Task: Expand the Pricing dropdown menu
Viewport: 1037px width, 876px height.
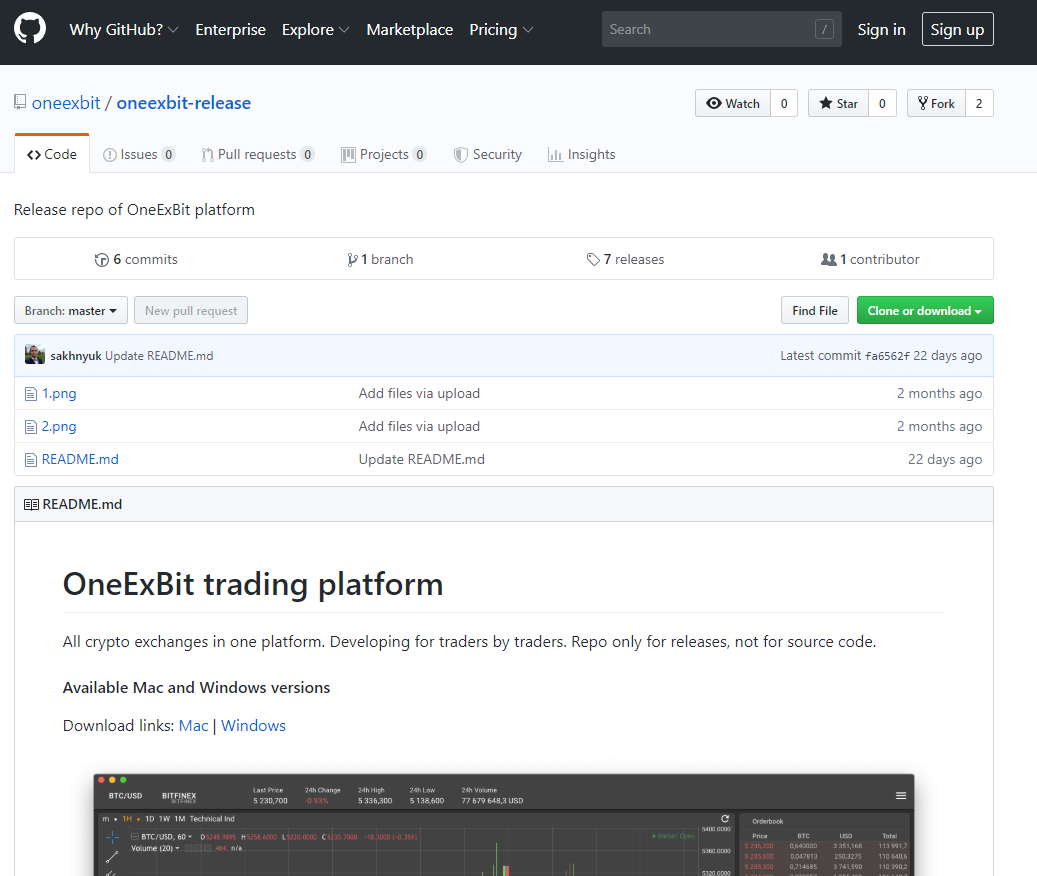Action: pyautogui.click(x=501, y=30)
